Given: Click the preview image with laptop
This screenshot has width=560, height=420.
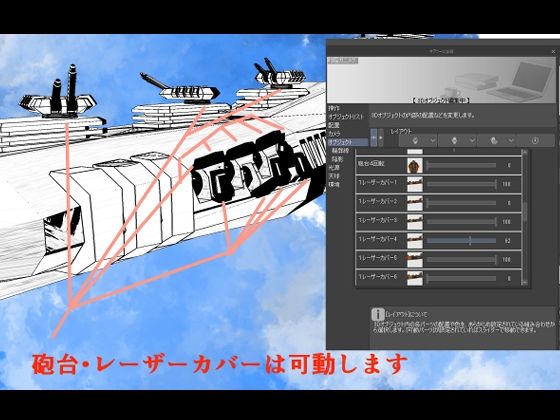Looking at the screenshot, I should [x=441, y=80].
